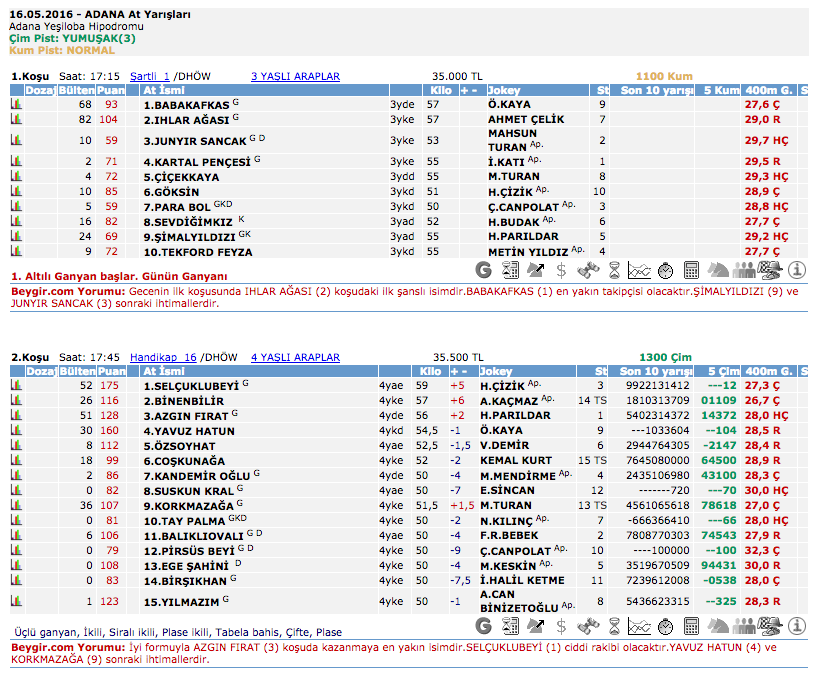Click the bar chart icon beside SELÇUKLUBEYİ
823x677 pixels.
[x=16, y=385]
